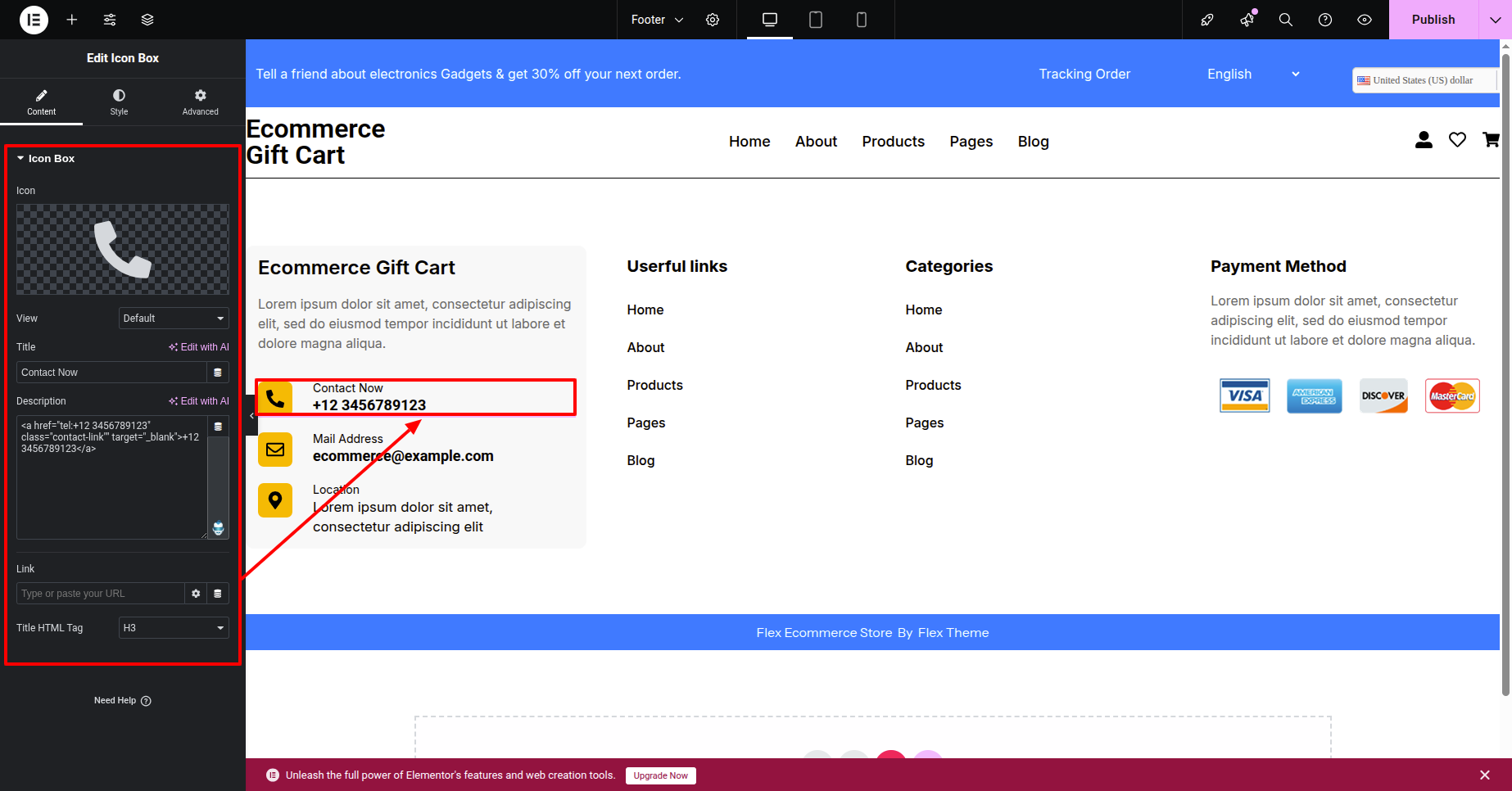Click the add element plus icon

(72, 20)
